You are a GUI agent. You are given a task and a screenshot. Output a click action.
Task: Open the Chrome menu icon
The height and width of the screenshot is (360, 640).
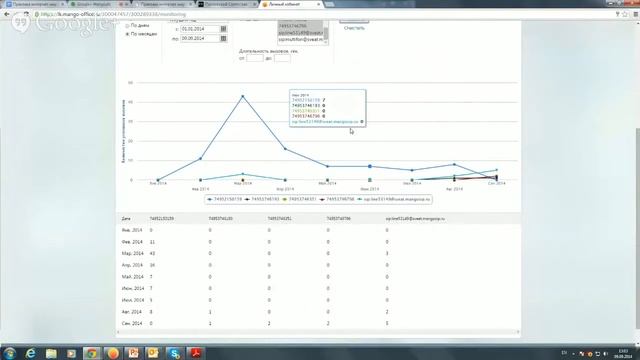pos(635,14)
